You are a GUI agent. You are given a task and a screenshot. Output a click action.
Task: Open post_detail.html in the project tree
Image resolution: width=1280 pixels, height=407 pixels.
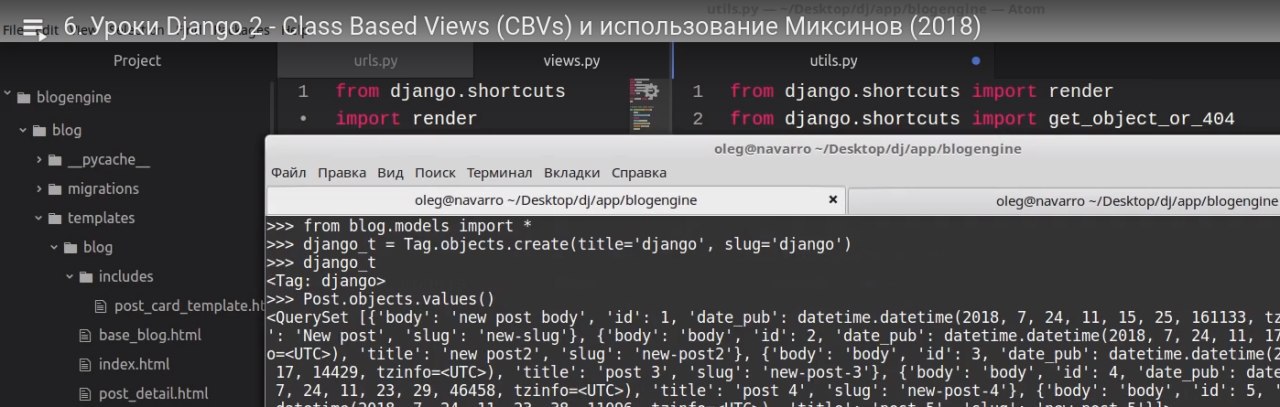pos(153,393)
